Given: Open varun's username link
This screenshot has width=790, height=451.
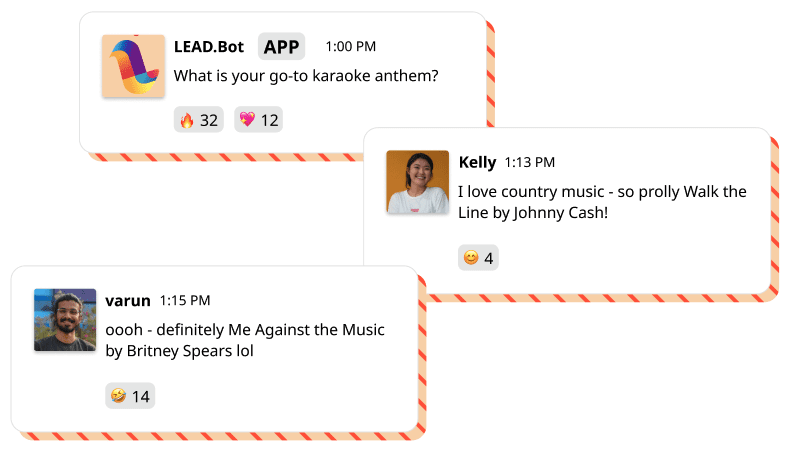Looking at the screenshot, I should [127, 300].
